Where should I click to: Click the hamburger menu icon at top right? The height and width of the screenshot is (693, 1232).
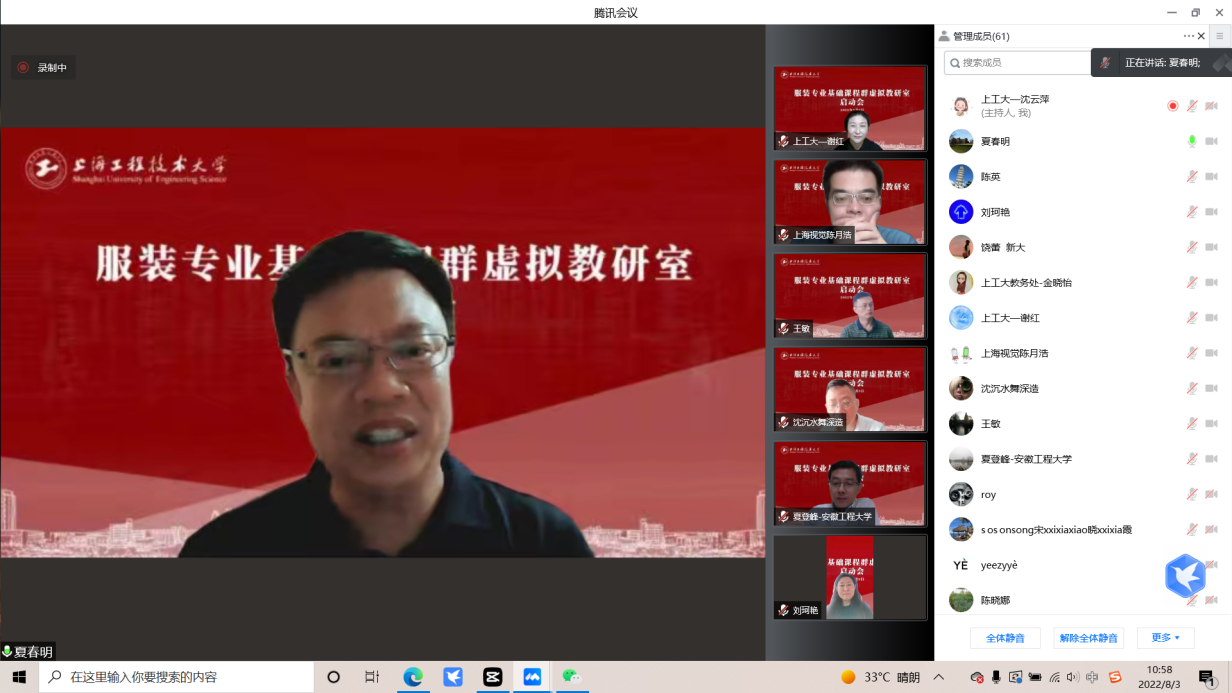click(x=1219, y=36)
